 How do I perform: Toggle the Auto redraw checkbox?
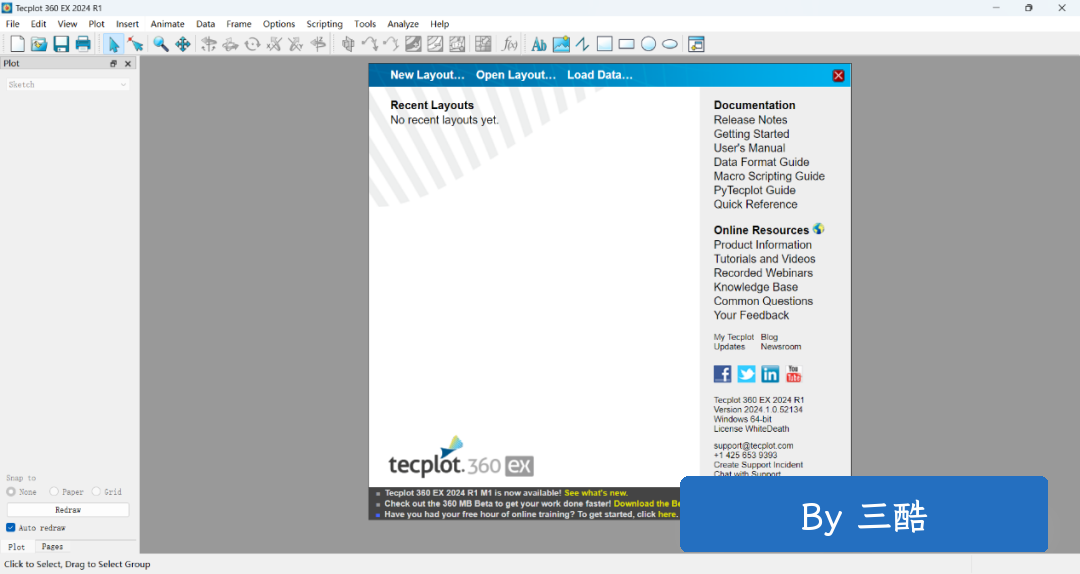(10, 528)
